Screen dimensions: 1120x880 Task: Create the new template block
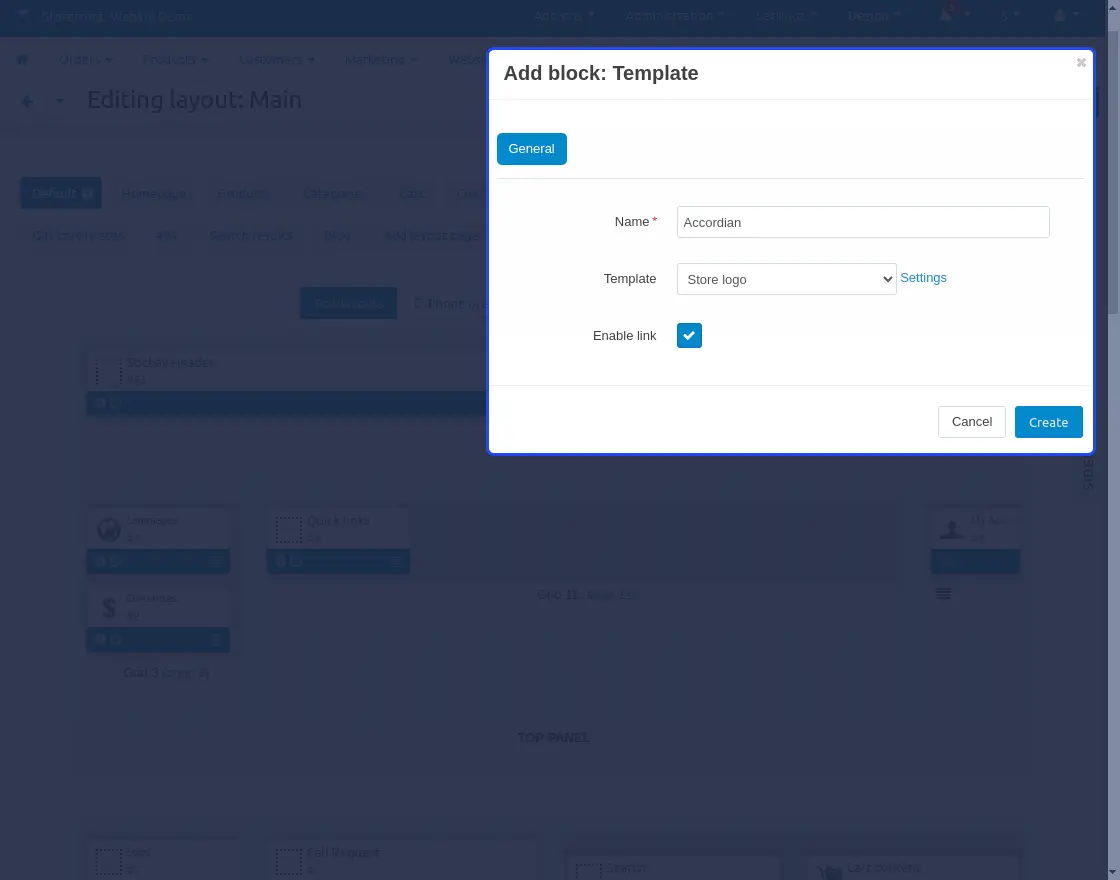tap(1049, 422)
